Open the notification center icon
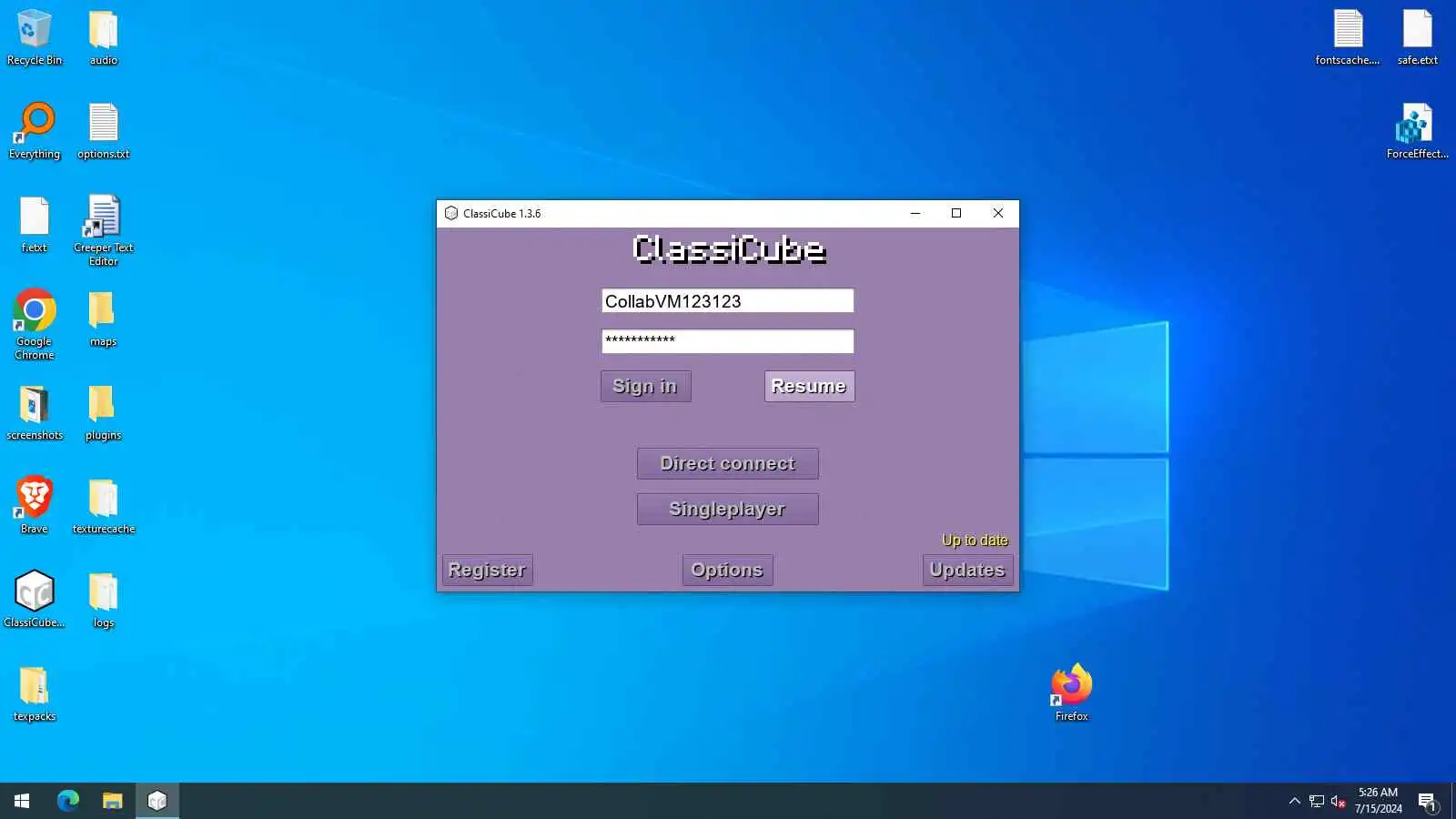Viewport: 1456px width, 819px height. 1427,801
